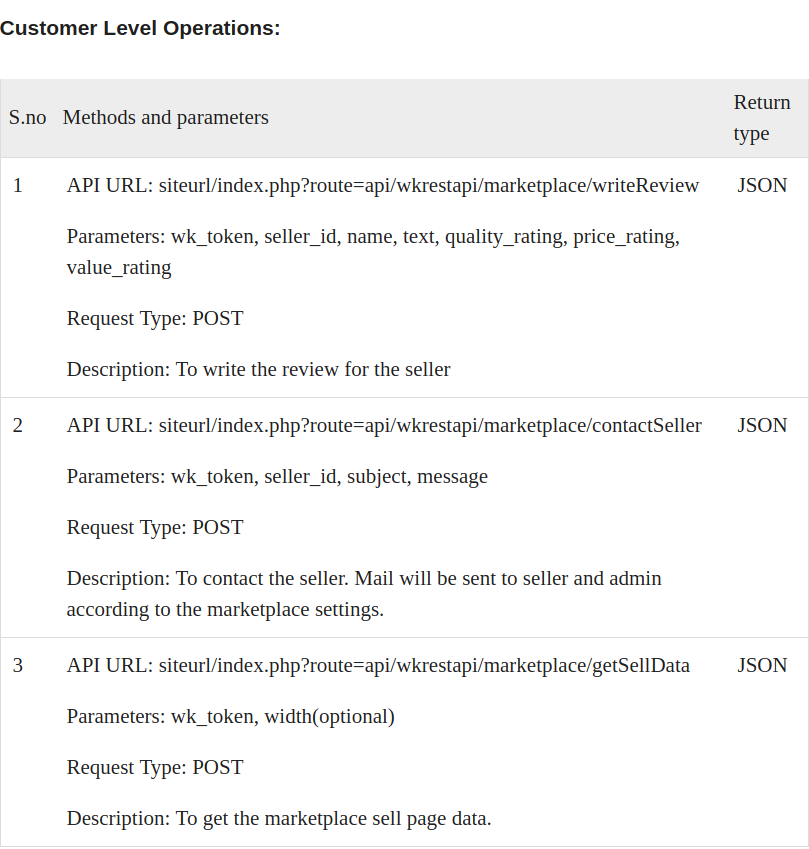
Task: Click the getSellData API URL text
Action: click(378, 665)
